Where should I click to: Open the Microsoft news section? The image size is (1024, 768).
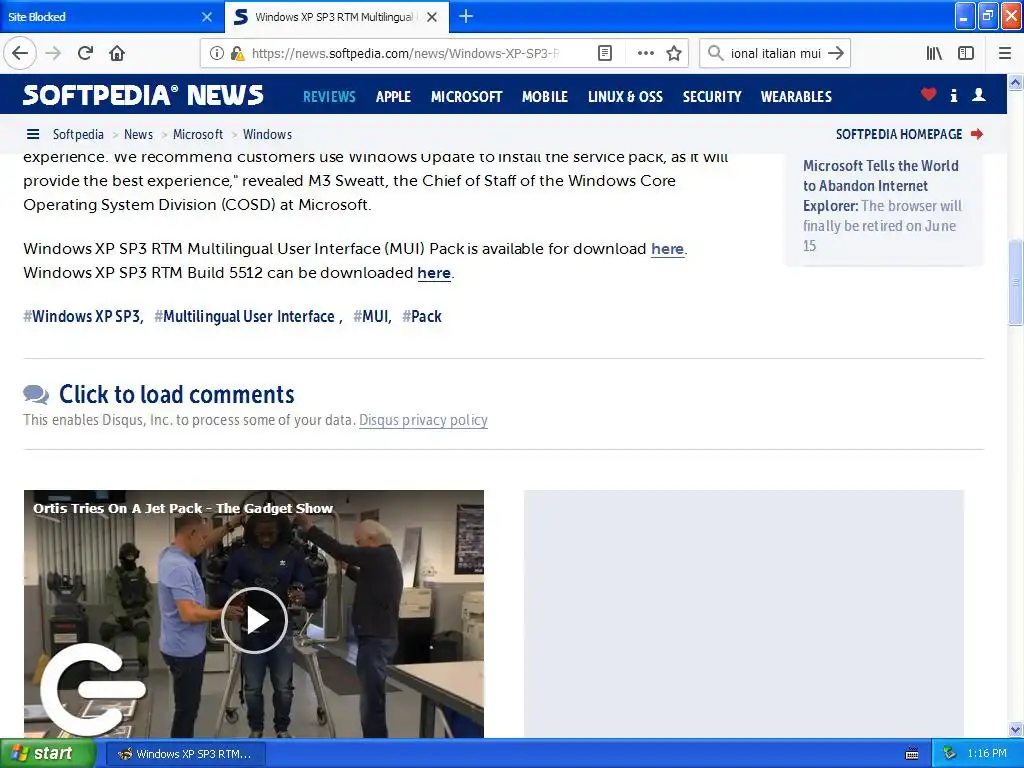466,97
